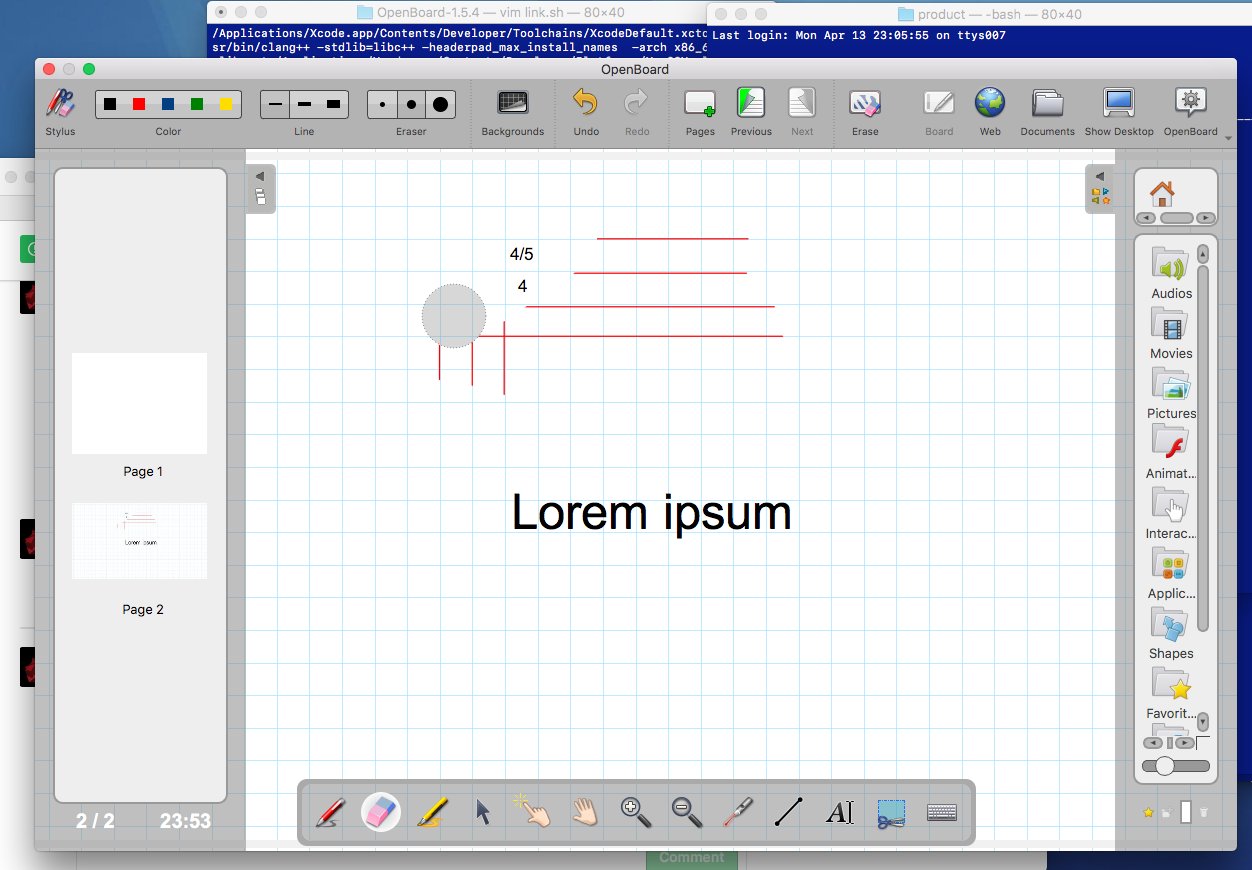Erase the page contents
Image resolution: width=1252 pixels, height=870 pixels.
pyautogui.click(x=865, y=104)
